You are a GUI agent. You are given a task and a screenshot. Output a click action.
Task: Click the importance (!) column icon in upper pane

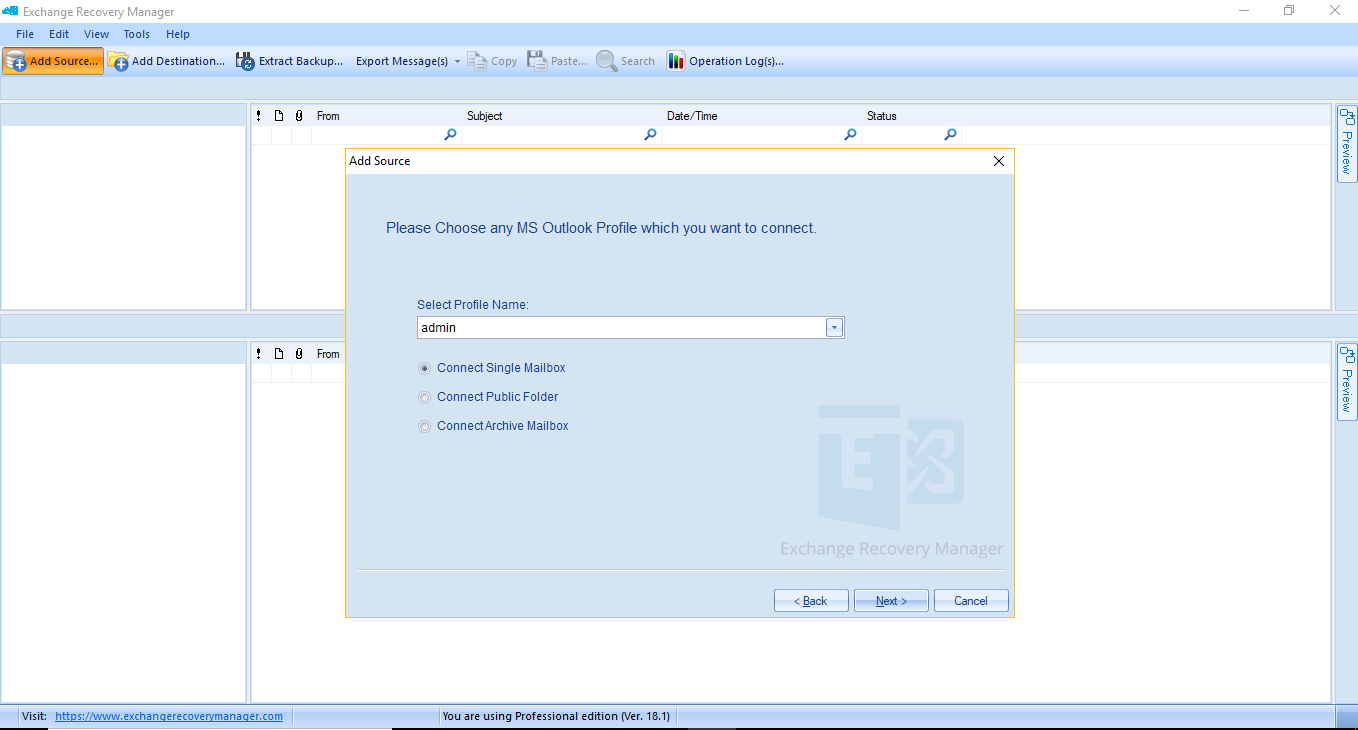coord(259,116)
